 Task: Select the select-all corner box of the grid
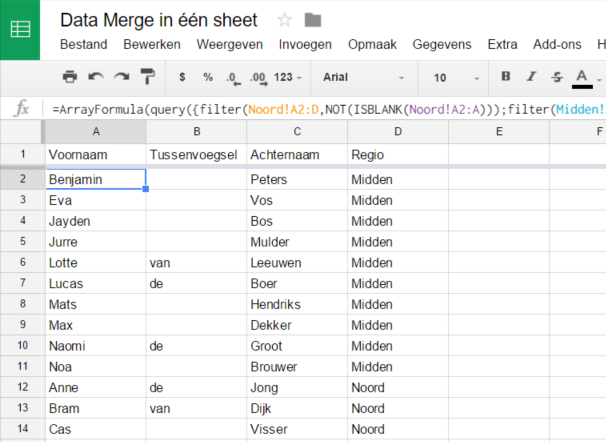click(22, 132)
